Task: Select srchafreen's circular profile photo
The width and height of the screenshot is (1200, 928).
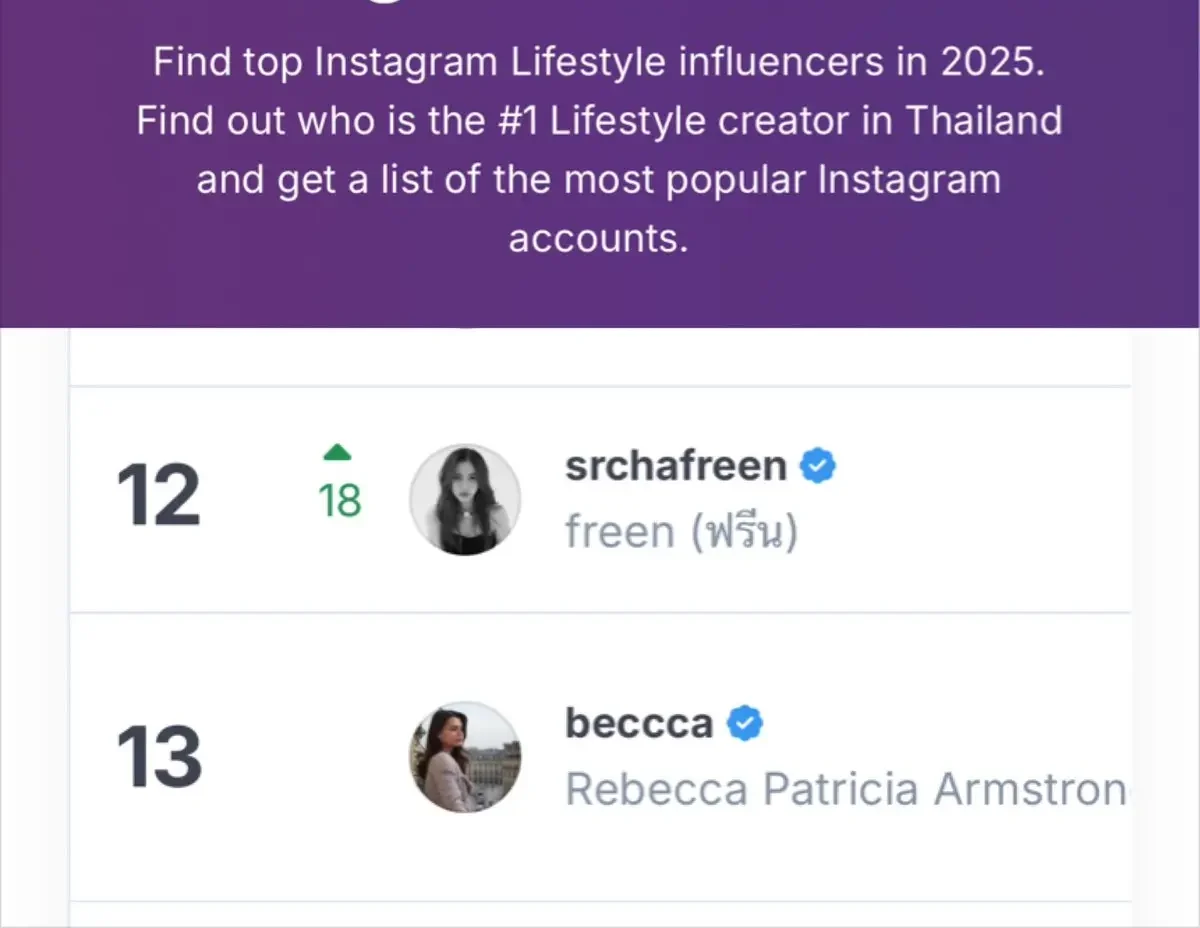Action: tap(465, 499)
